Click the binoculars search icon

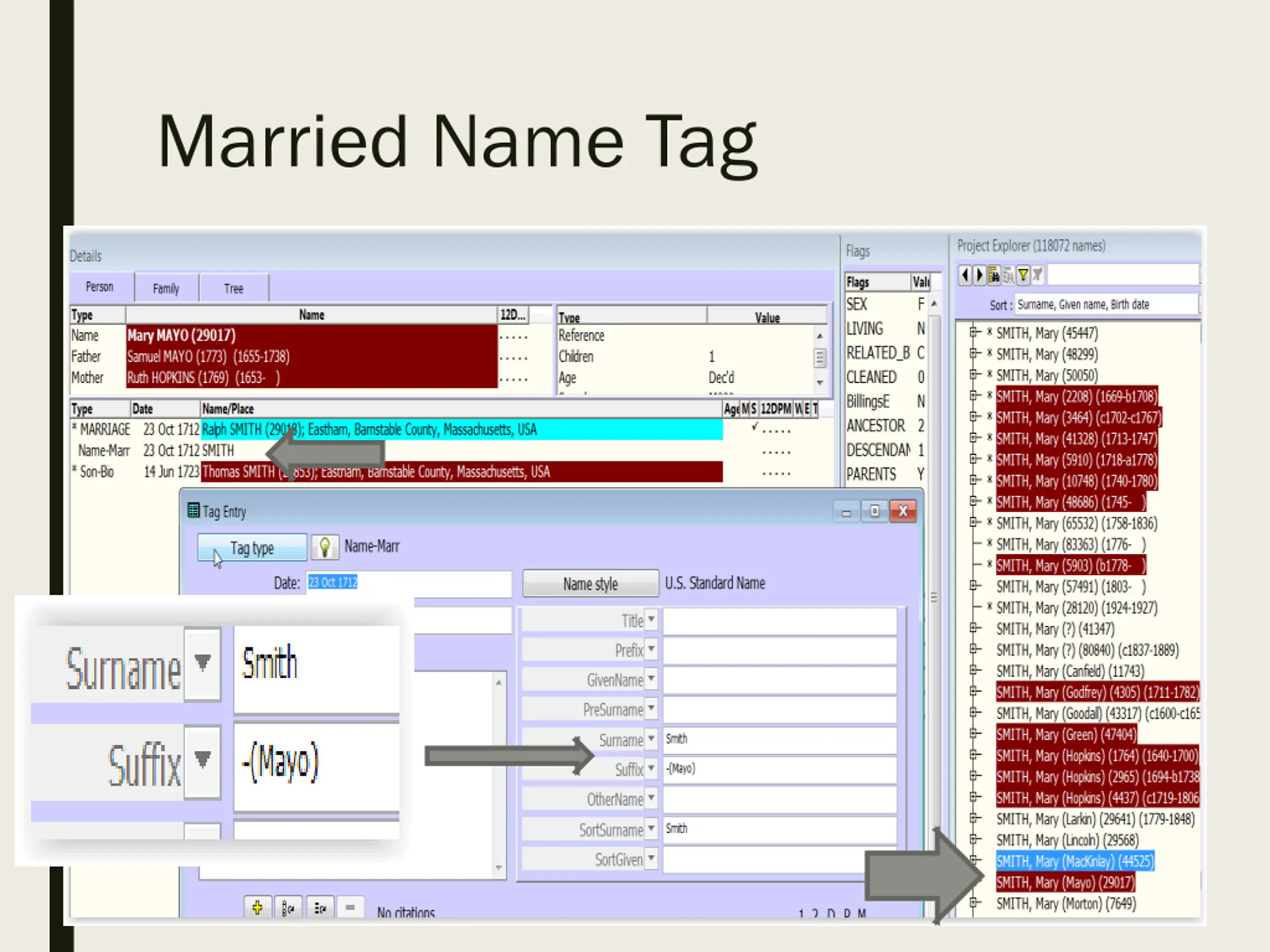[994, 276]
